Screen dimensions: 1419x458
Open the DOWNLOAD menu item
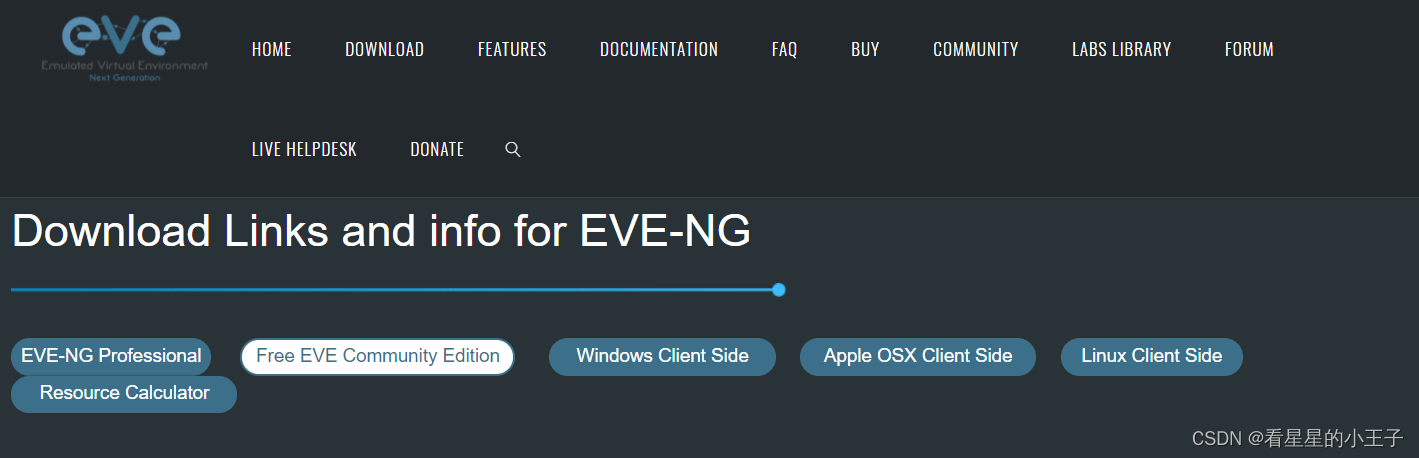(384, 49)
